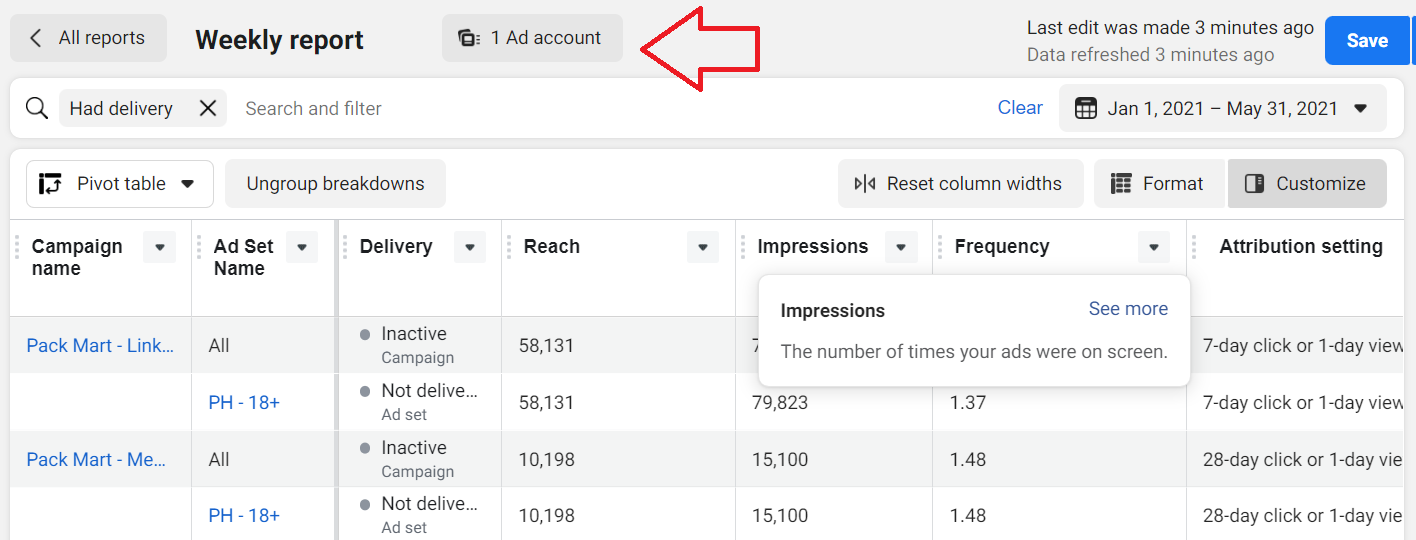The height and width of the screenshot is (540, 1416).
Task: Click Not delive… status in last ad set row
Action: pos(429,504)
